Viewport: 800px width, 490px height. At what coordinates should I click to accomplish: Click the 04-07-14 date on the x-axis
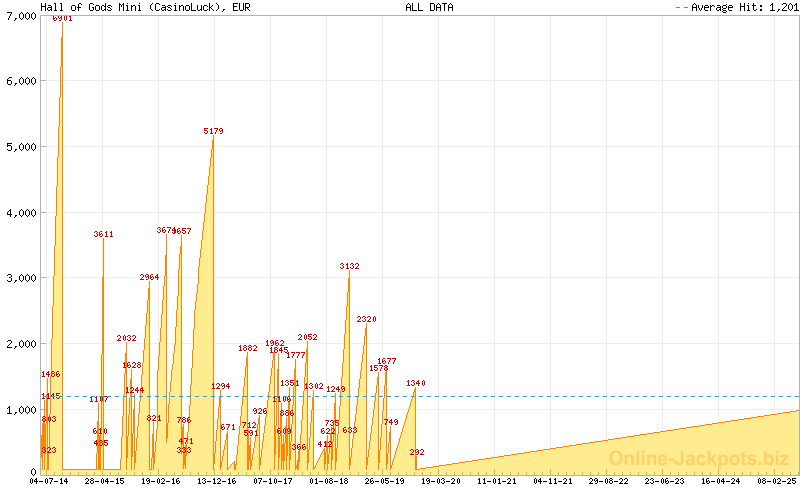(x=49, y=481)
